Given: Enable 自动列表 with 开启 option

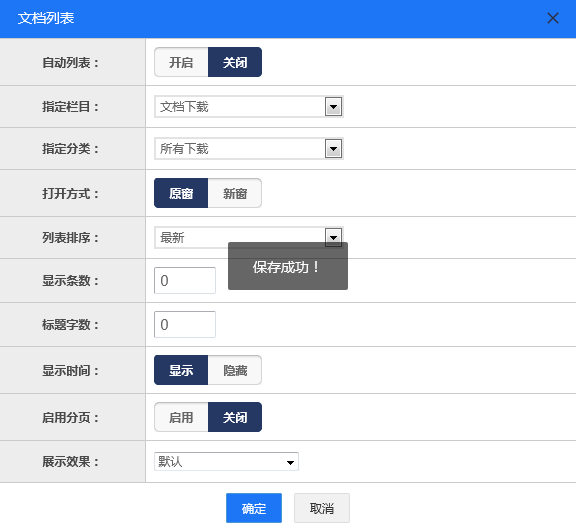Looking at the screenshot, I should point(181,62).
